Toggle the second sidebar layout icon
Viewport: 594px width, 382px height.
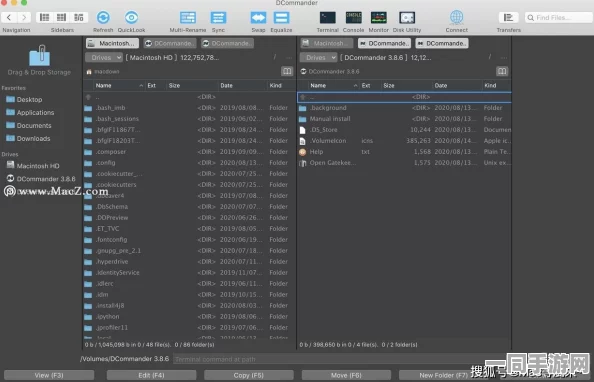61,17
